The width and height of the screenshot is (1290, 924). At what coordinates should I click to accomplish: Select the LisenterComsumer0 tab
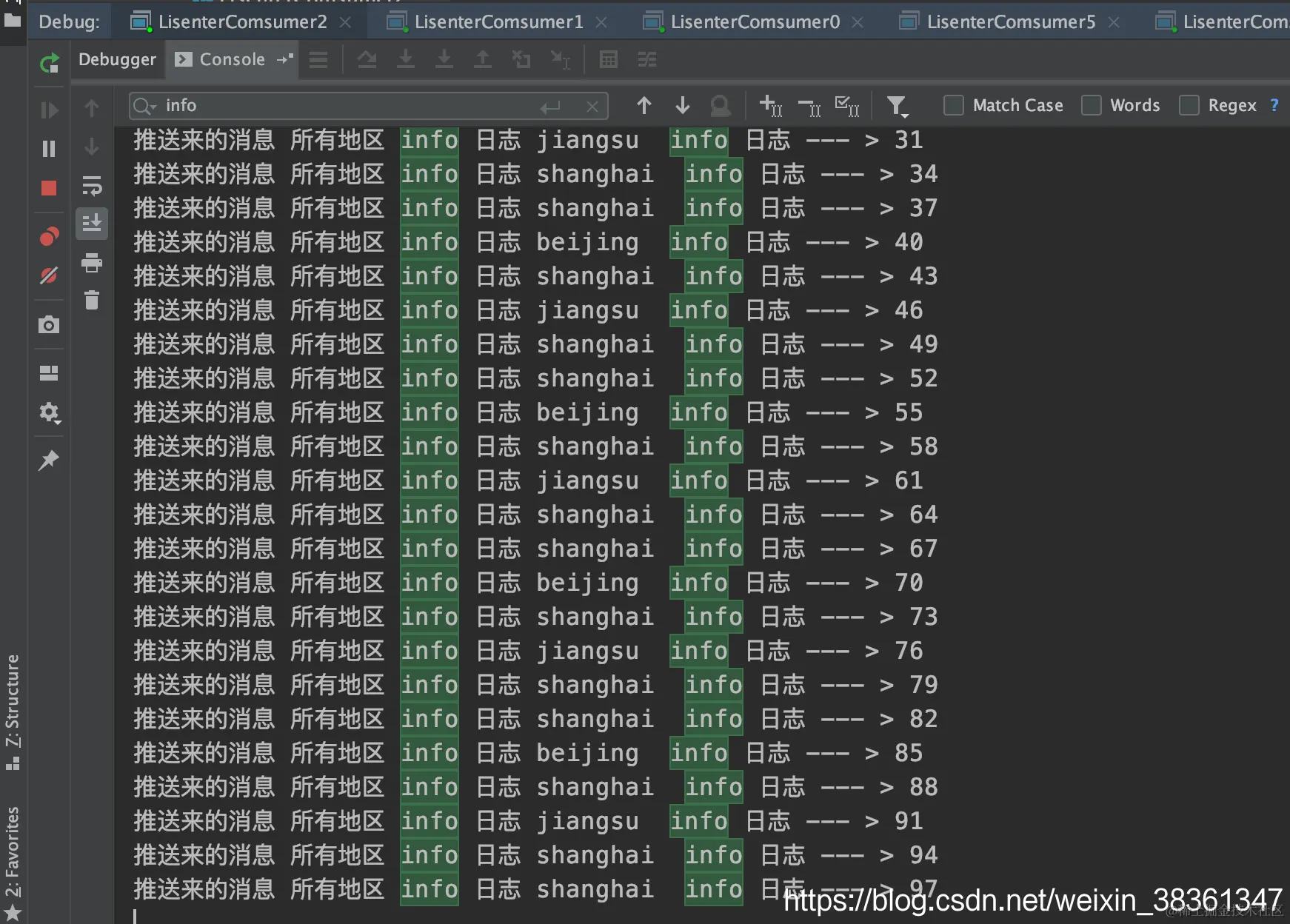click(754, 21)
